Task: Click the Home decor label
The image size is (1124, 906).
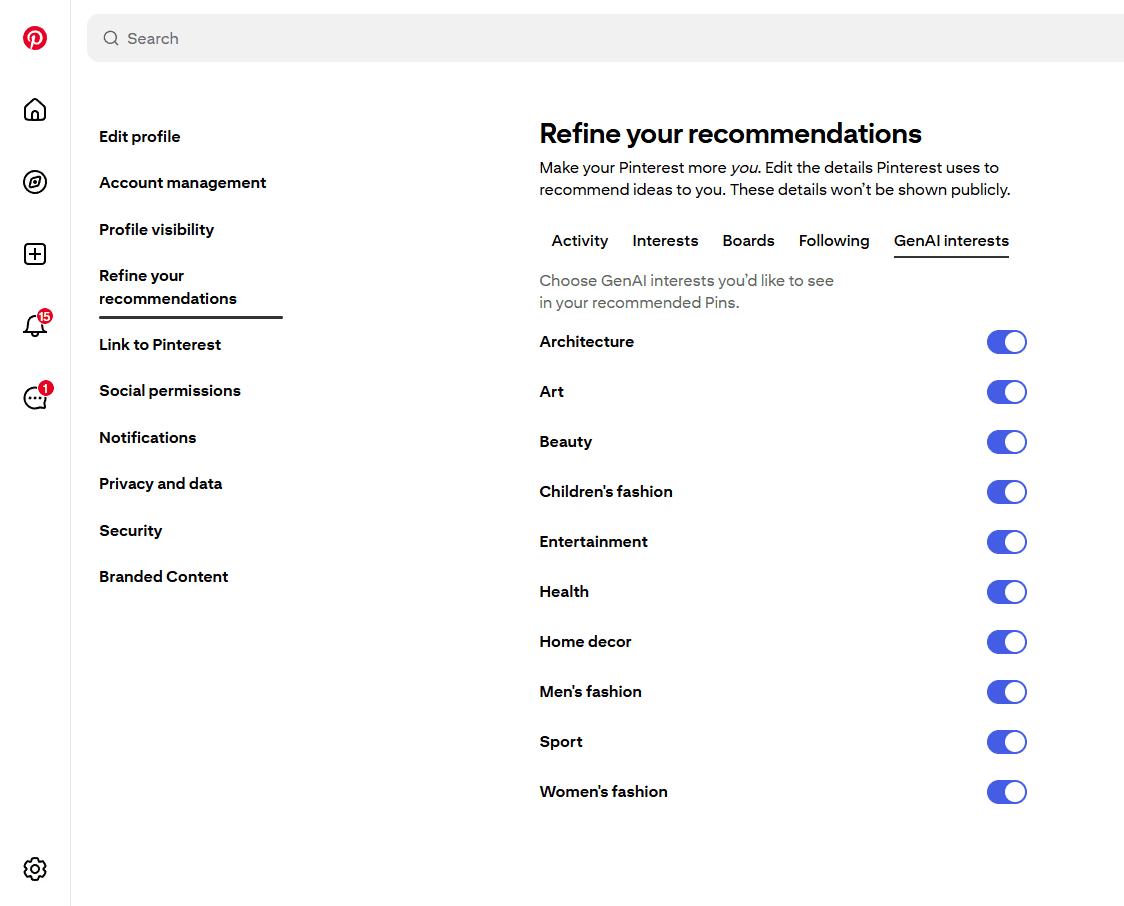Action: coord(585,642)
